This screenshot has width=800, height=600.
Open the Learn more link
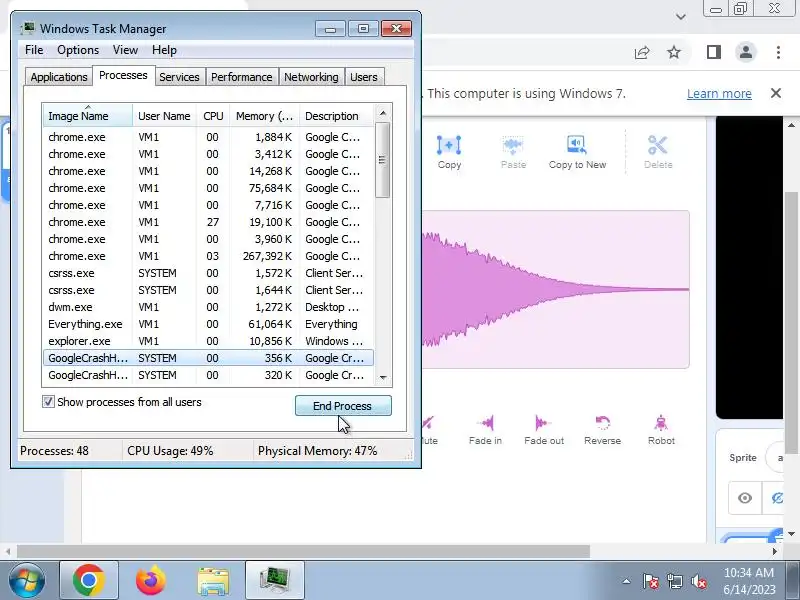coord(719,94)
